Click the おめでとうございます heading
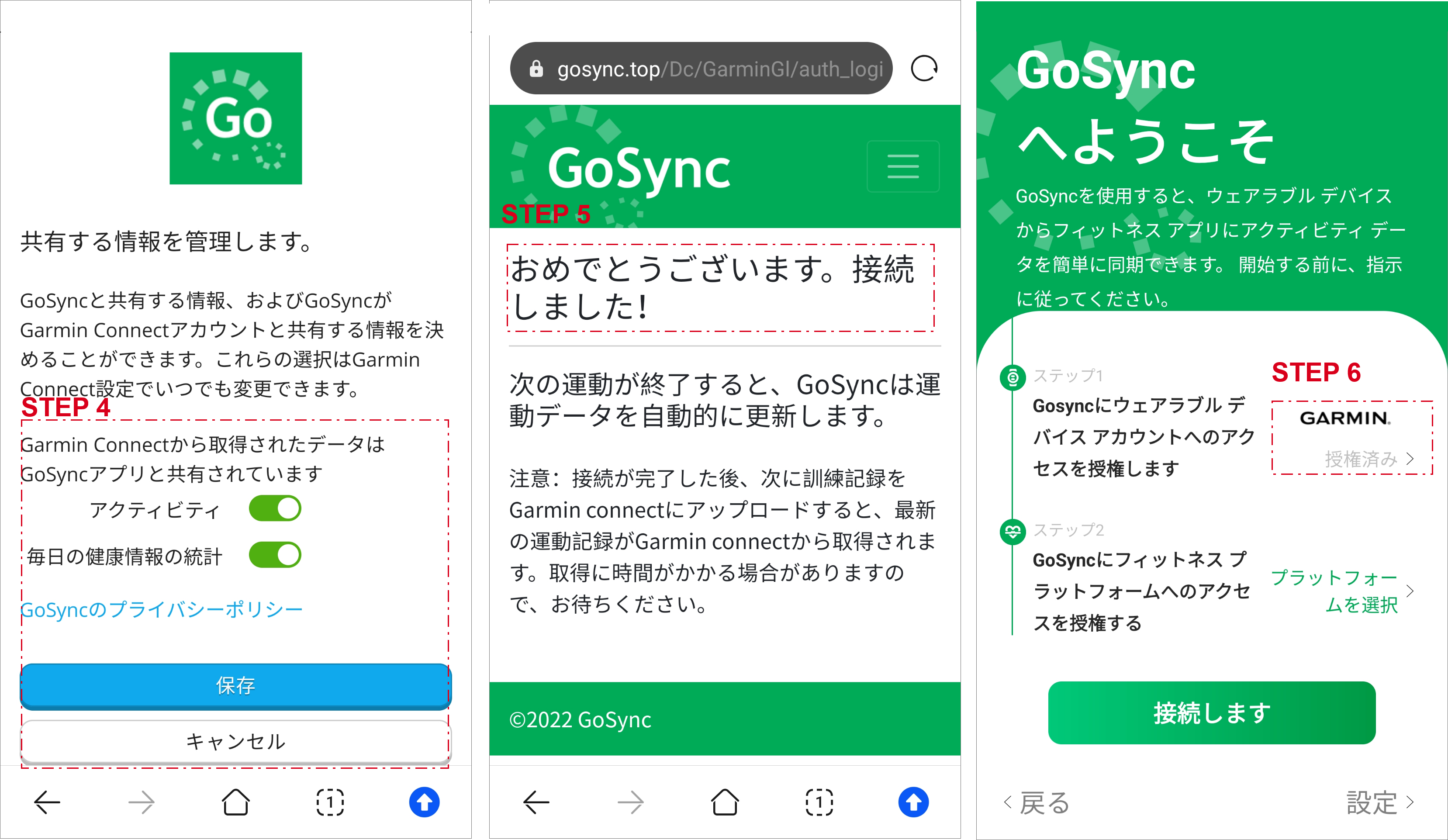The width and height of the screenshot is (1448, 840). [712, 287]
